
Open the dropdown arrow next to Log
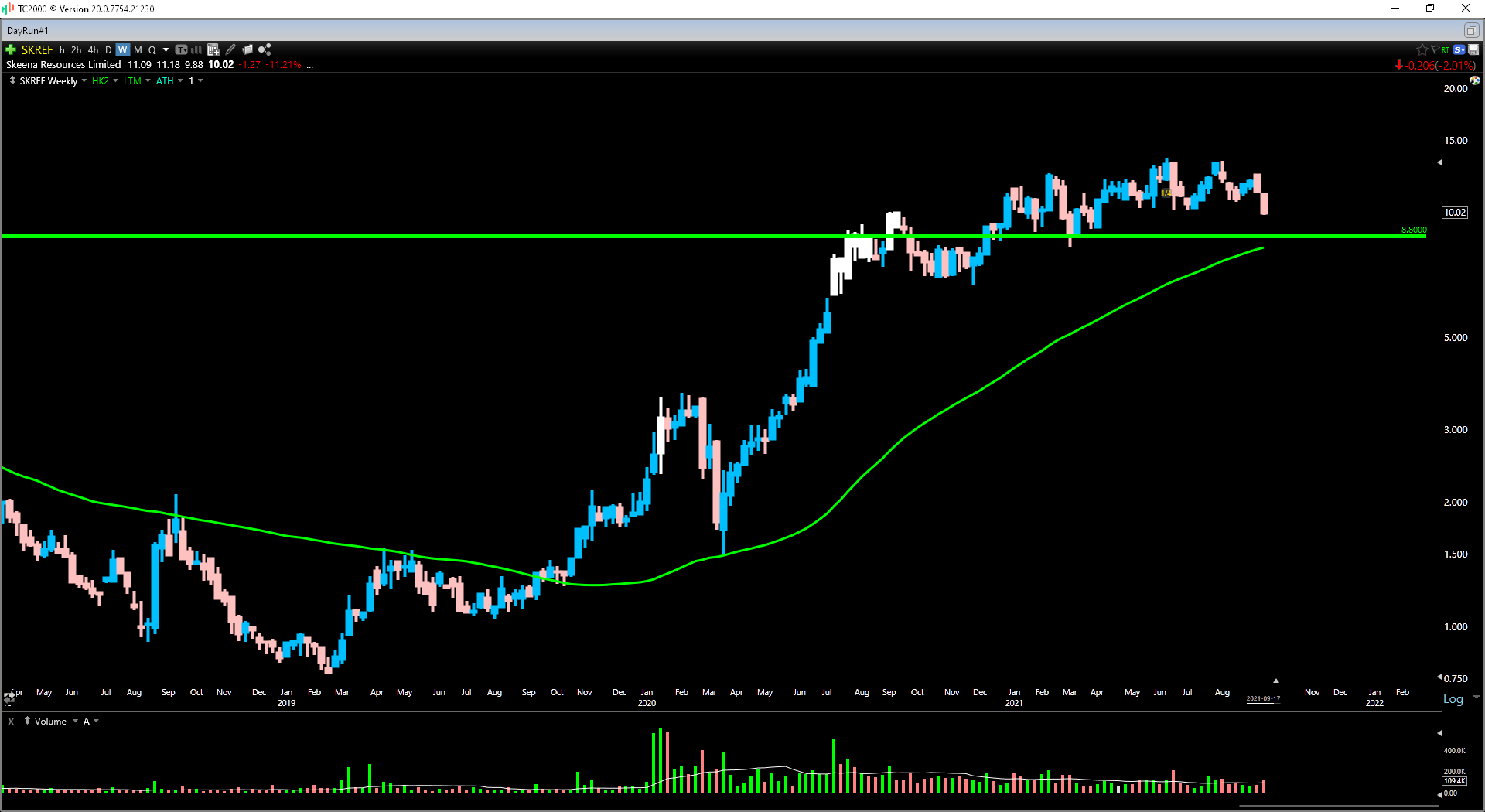1476,698
